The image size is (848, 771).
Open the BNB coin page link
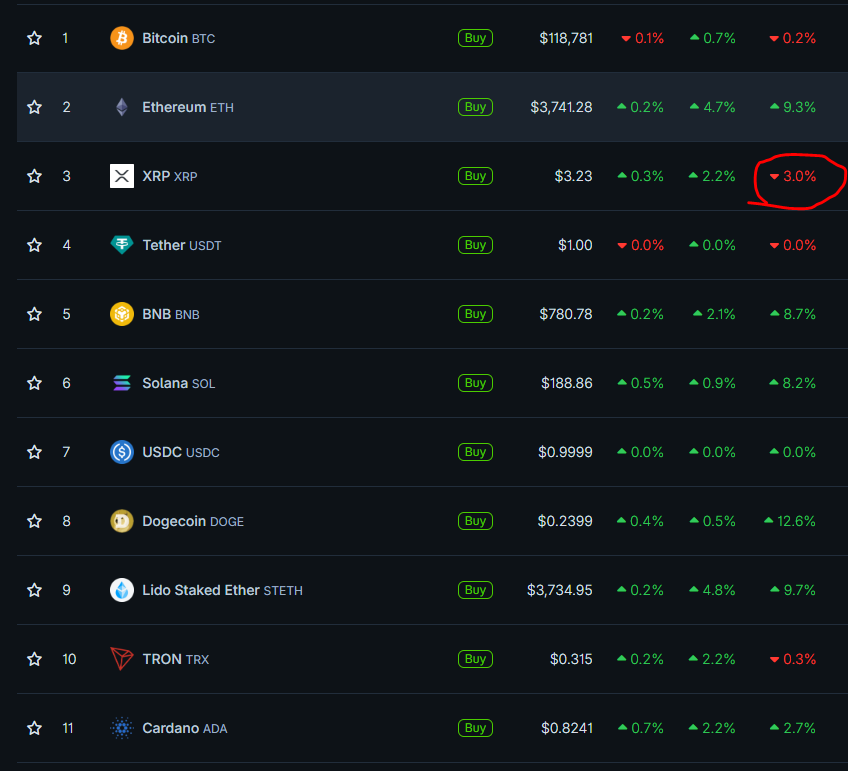click(x=171, y=314)
